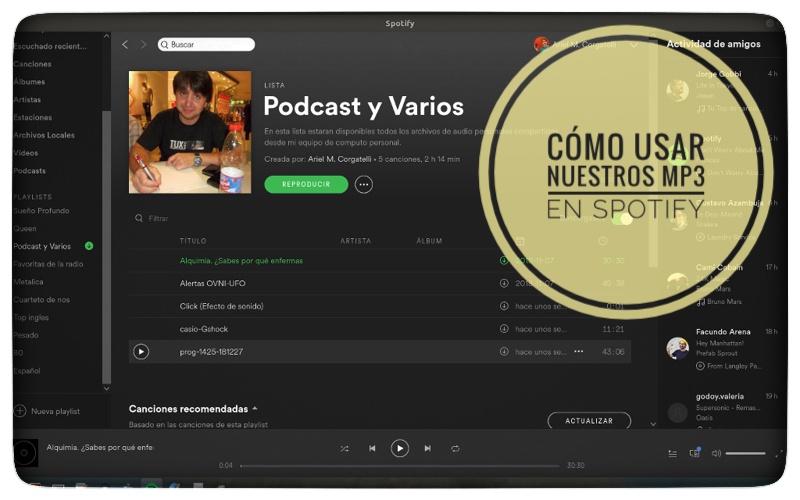
Task: Skip to the next track
Action: [x=428, y=449]
